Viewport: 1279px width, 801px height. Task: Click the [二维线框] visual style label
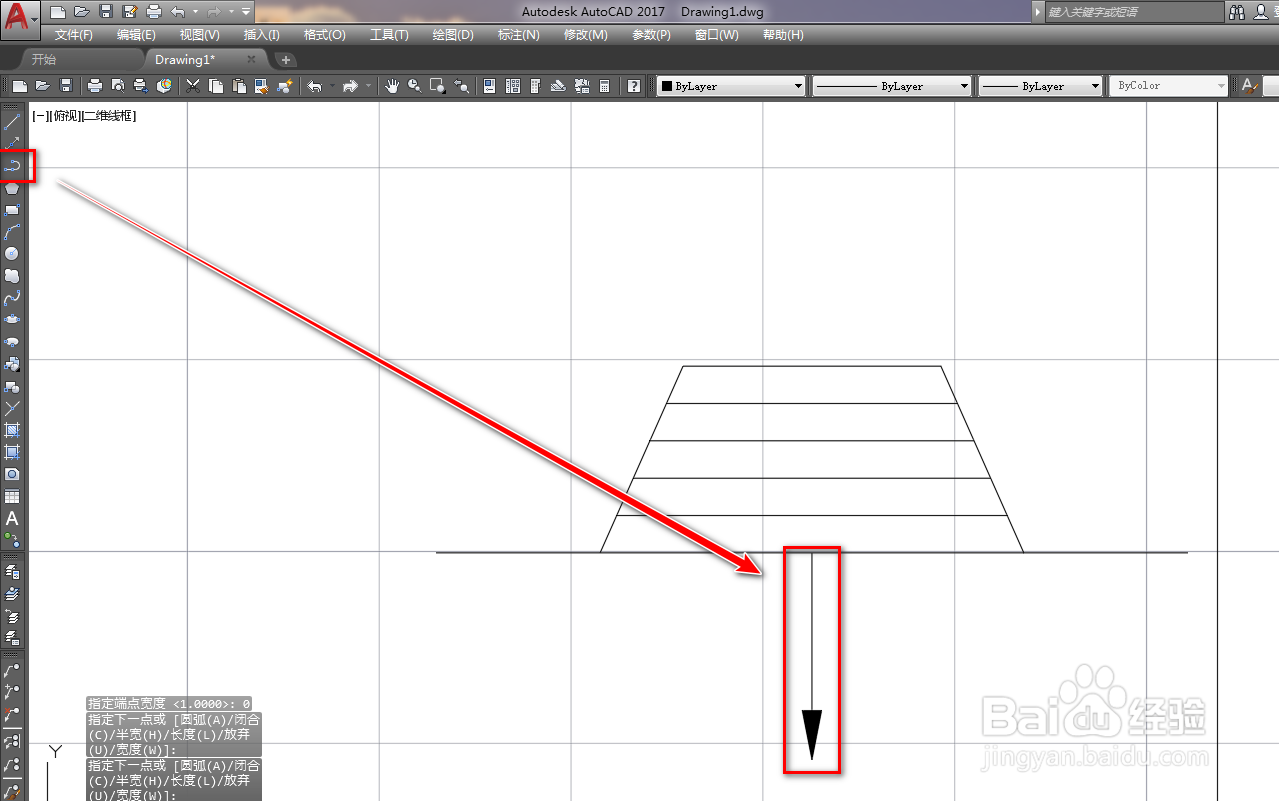107,116
